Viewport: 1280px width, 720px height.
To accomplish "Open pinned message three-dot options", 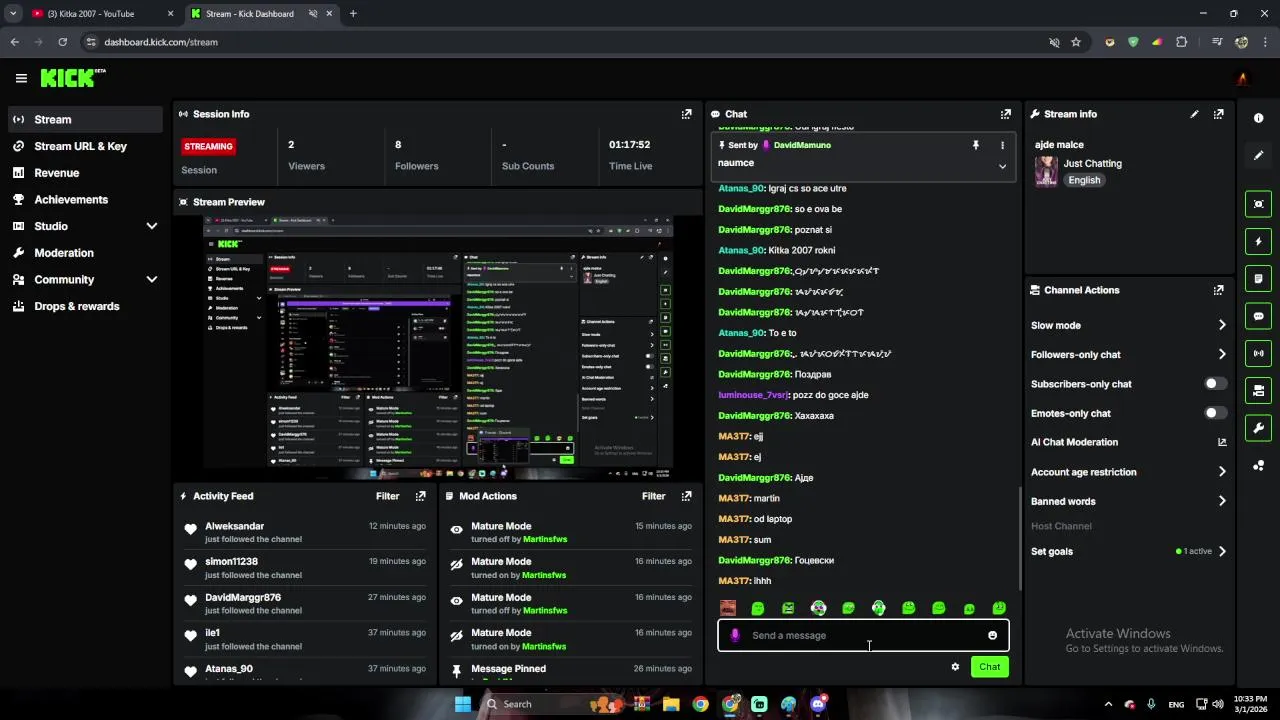I will tap(1002, 145).
